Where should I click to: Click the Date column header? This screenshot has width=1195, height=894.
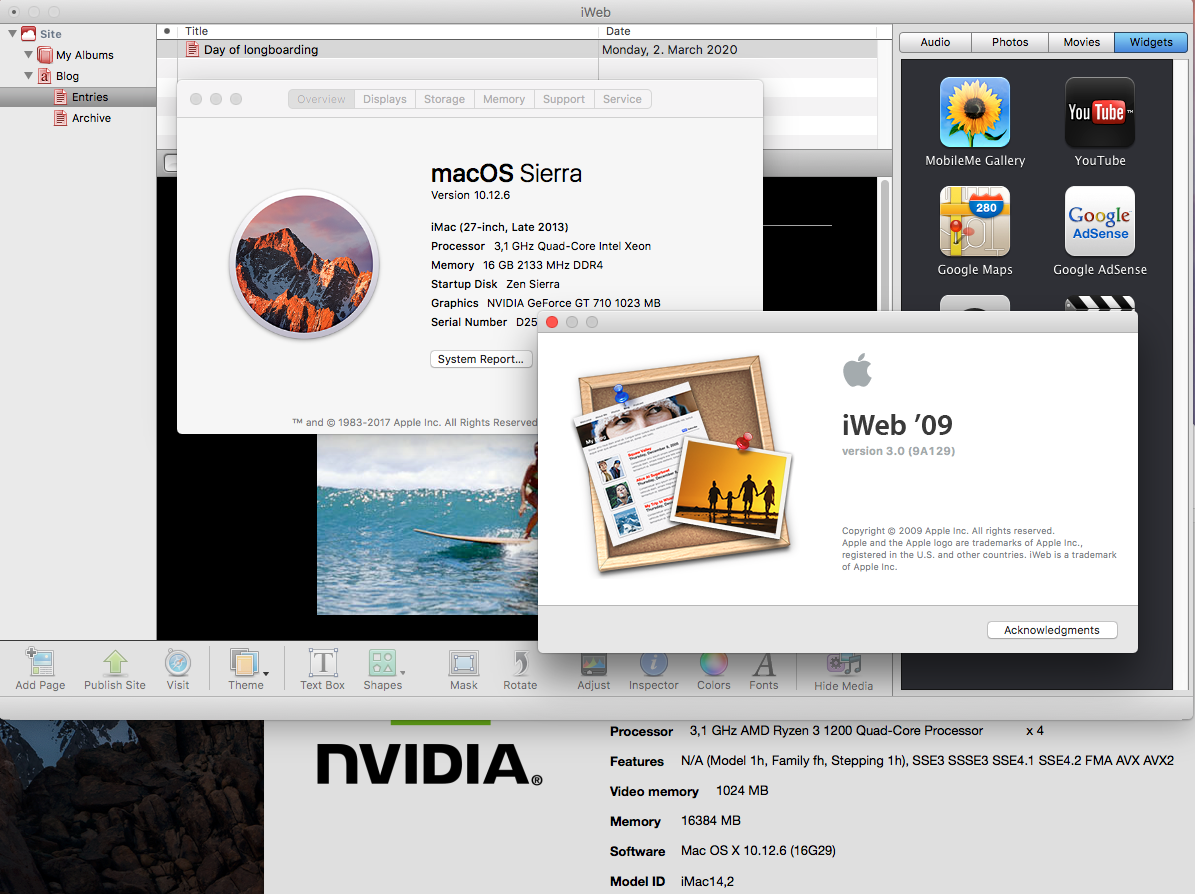[737, 31]
